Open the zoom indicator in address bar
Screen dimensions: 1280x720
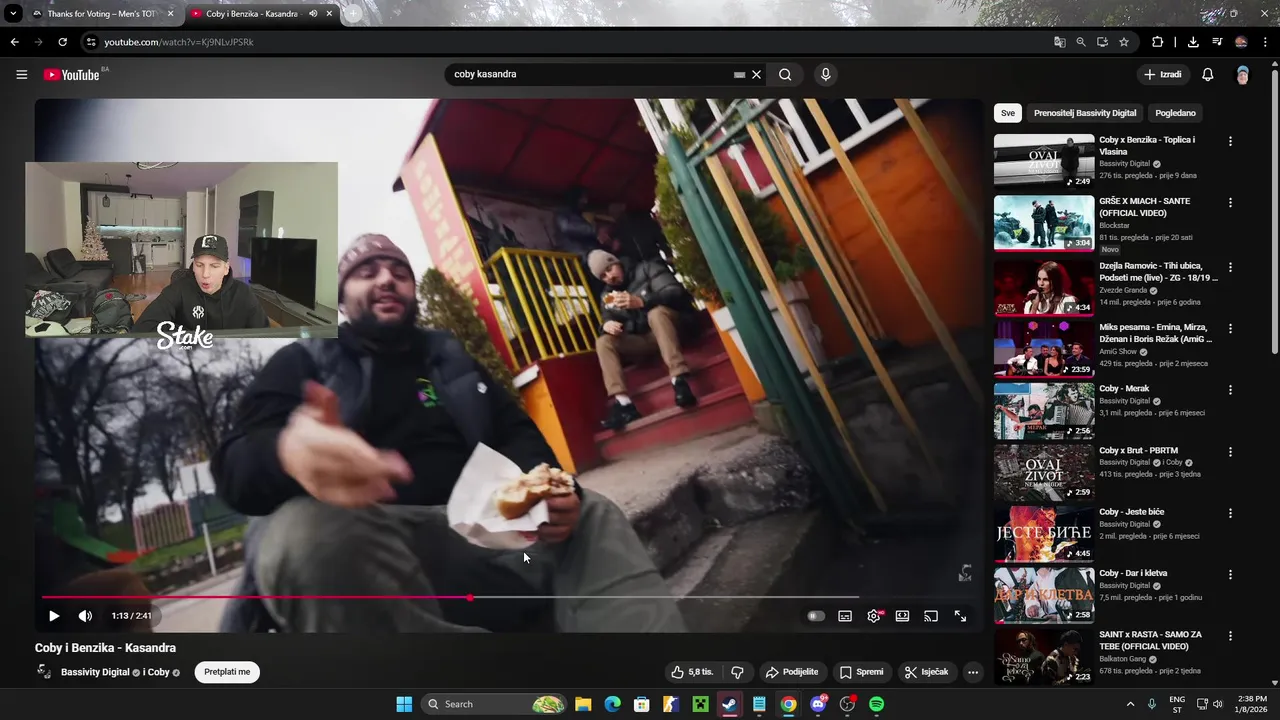[1081, 42]
